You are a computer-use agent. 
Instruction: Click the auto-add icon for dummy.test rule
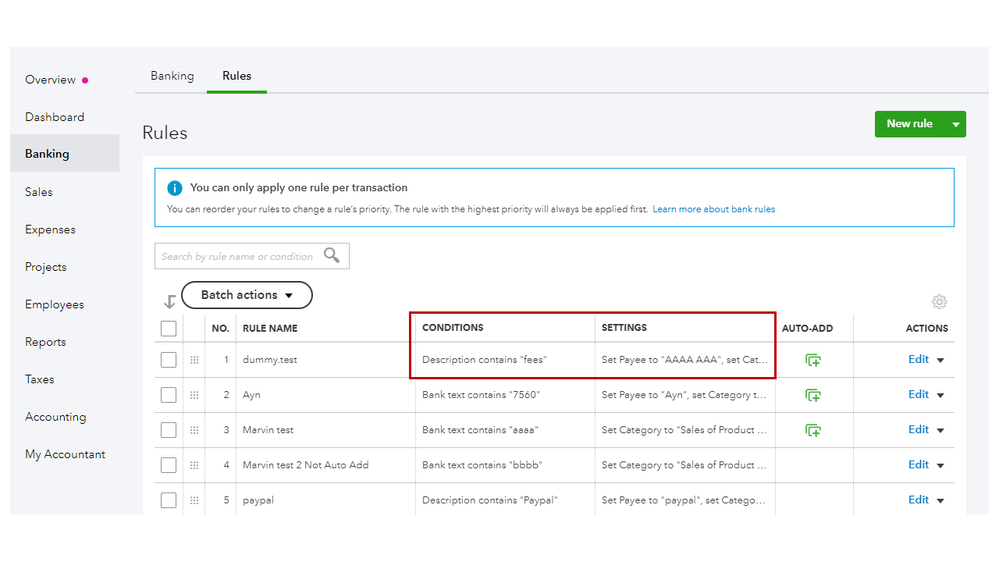point(813,360)
